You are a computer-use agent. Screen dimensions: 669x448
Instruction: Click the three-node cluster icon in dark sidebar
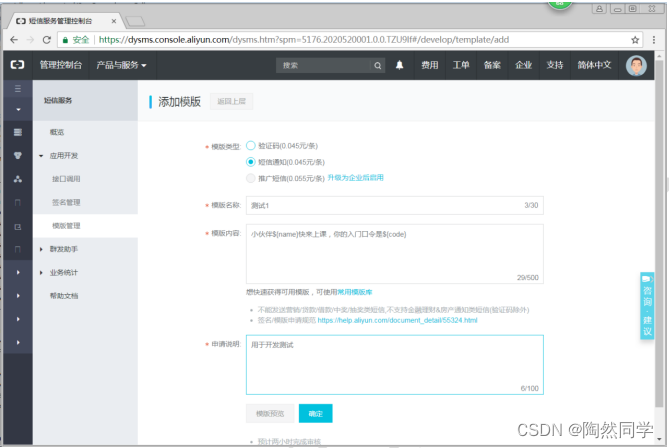pyautogui.click(x=17, y=179)
